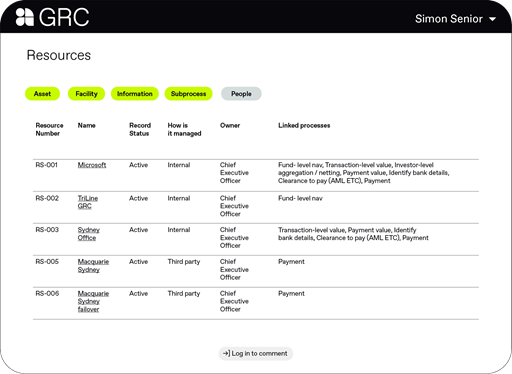The image size is (512, 374).
Task: Click the RS-006 resource number cell
Action: tap(47, 294)
